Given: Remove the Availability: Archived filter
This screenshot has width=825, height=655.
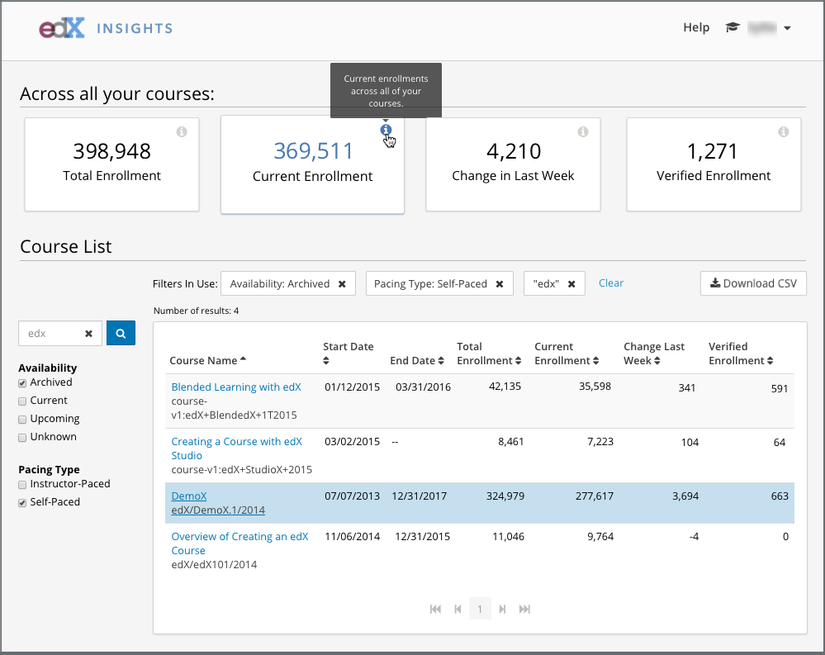Looking at the screenshot, I should click(342, 284).
